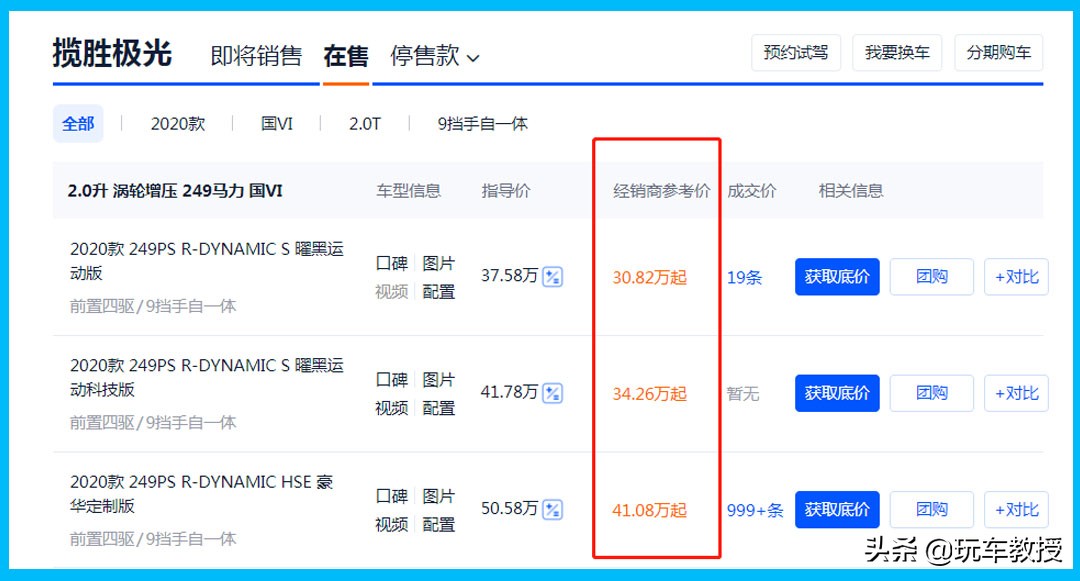Open loan calculator icon next to 41.78万
The image size is (1080, 581).
point(552,393)
